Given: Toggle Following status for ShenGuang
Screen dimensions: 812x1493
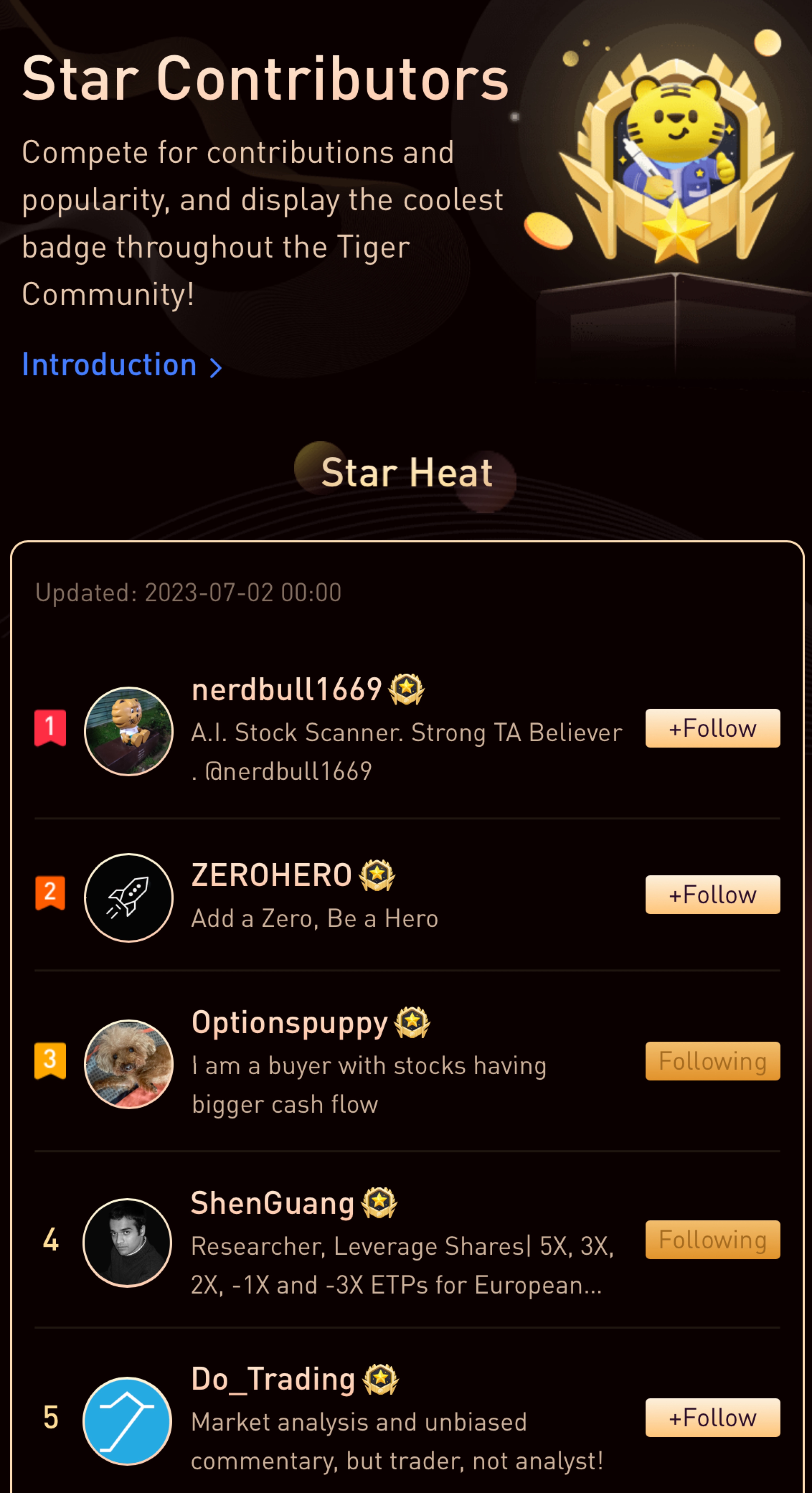Looking at the screenshot, I should [x=713, y=1239].
